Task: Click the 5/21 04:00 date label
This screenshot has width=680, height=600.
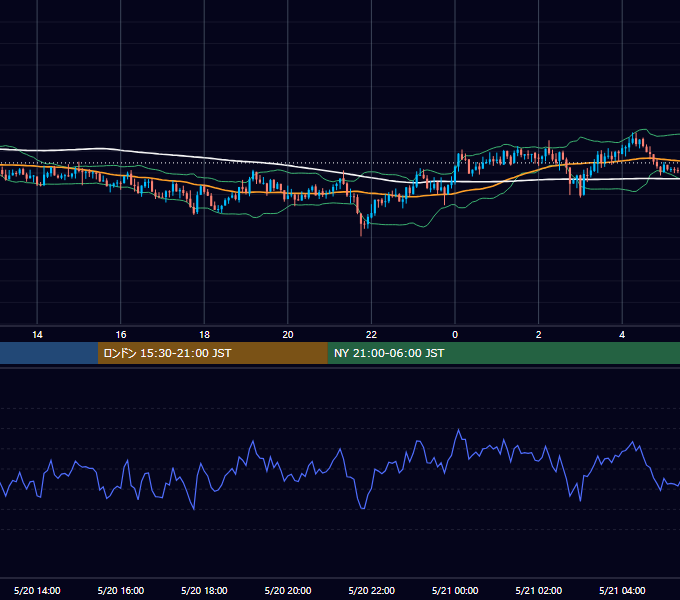Action: pyautogui.click(x=622, y=590)
